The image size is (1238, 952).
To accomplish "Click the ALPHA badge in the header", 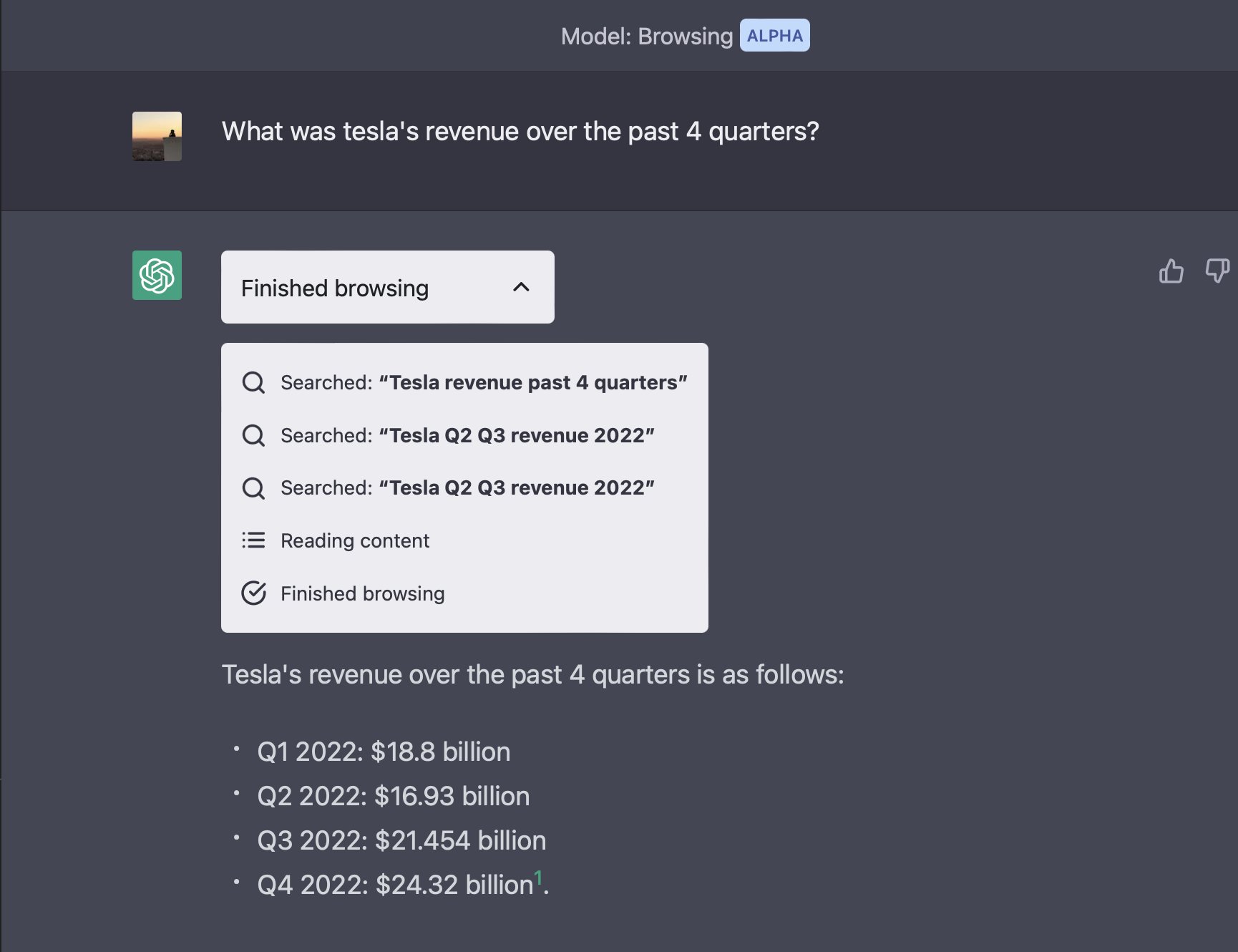I will point(774,36).
